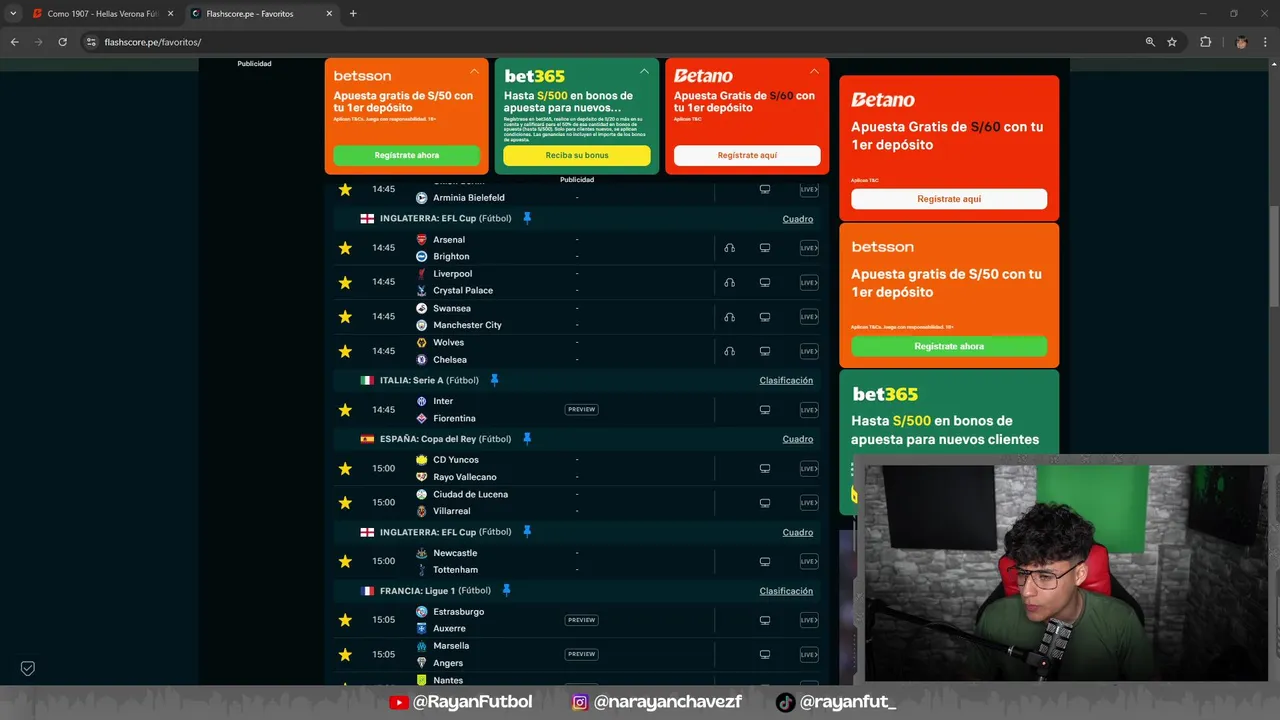Click audio headphones icon for Arsenal match

pyautogui.click(x=729, y=248)
